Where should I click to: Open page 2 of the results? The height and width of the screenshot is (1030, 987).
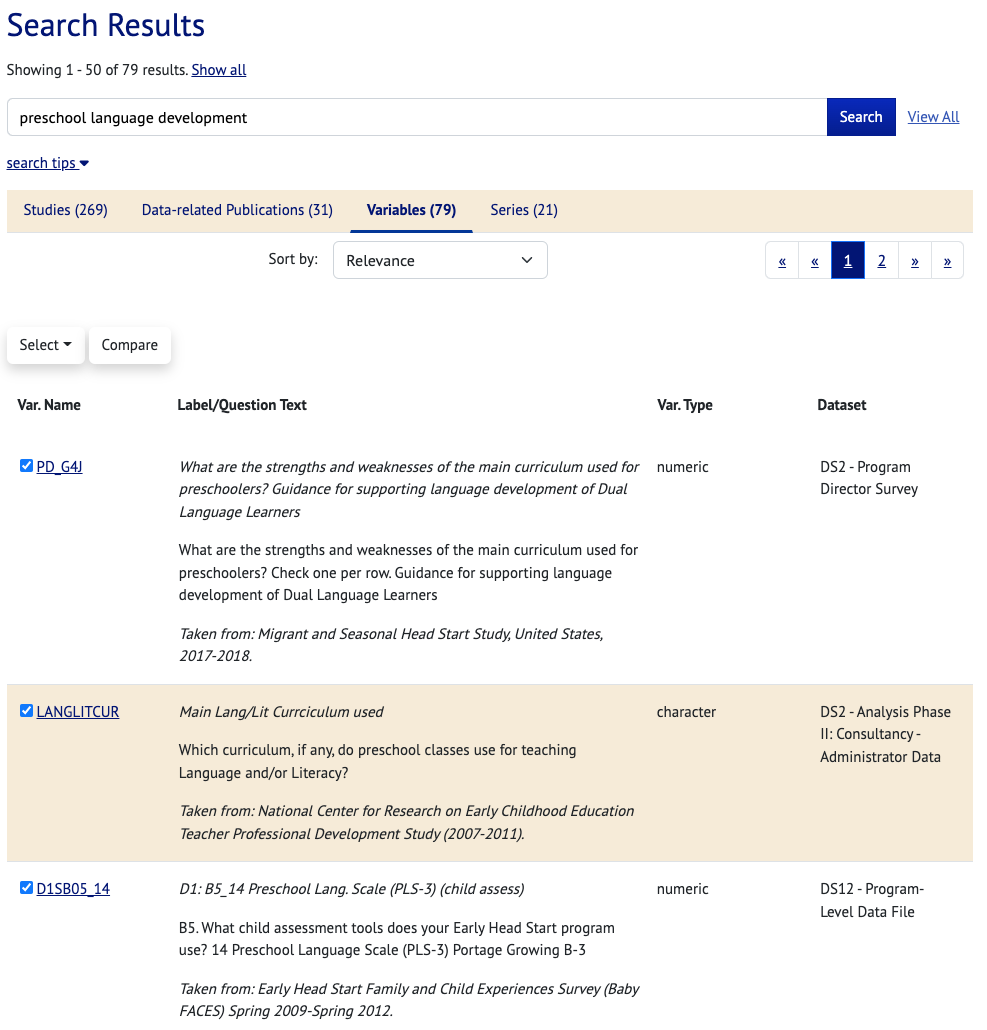point(881,261)
